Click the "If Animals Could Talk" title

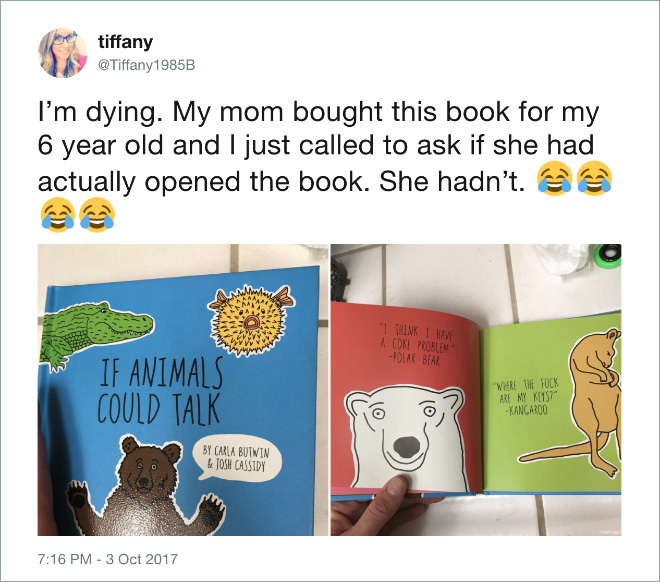click(x=160, y=391)
